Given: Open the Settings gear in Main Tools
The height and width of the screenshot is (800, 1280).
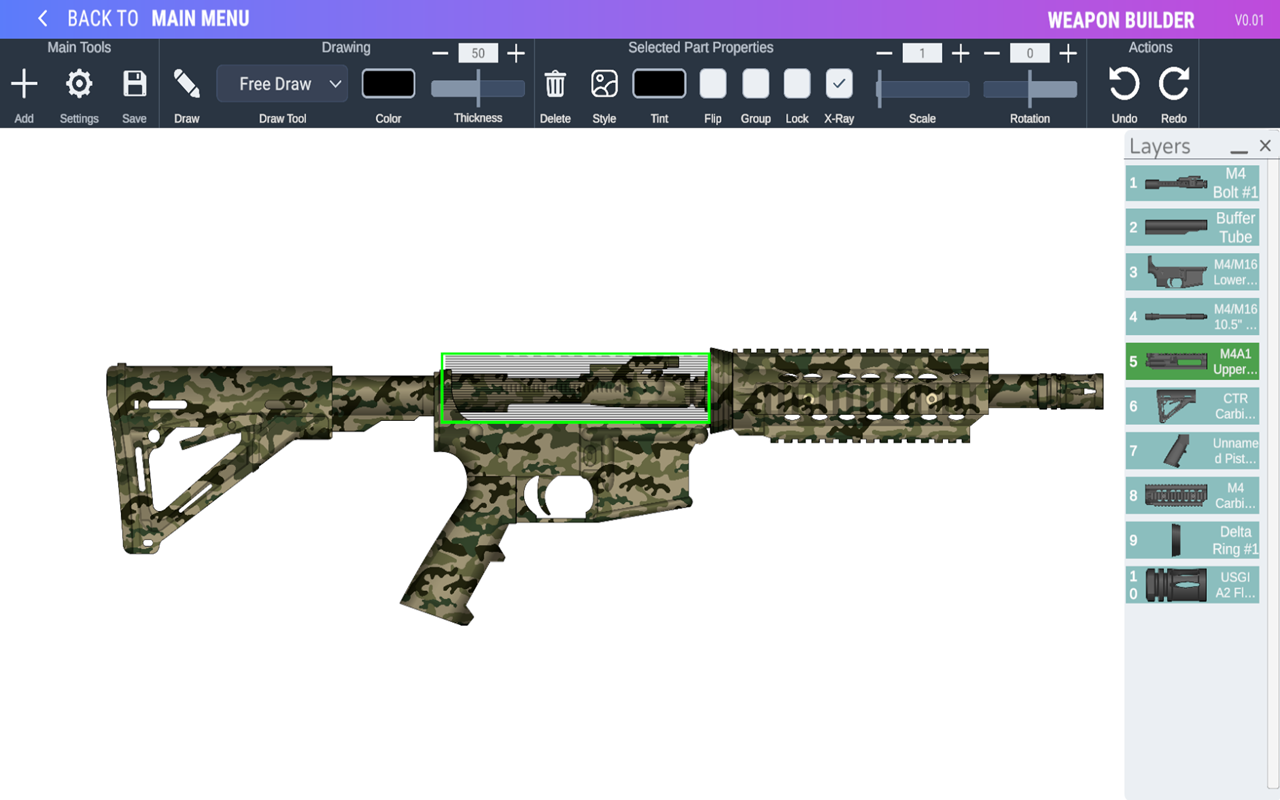Looking at the screenshot, I should click(78, 84).
